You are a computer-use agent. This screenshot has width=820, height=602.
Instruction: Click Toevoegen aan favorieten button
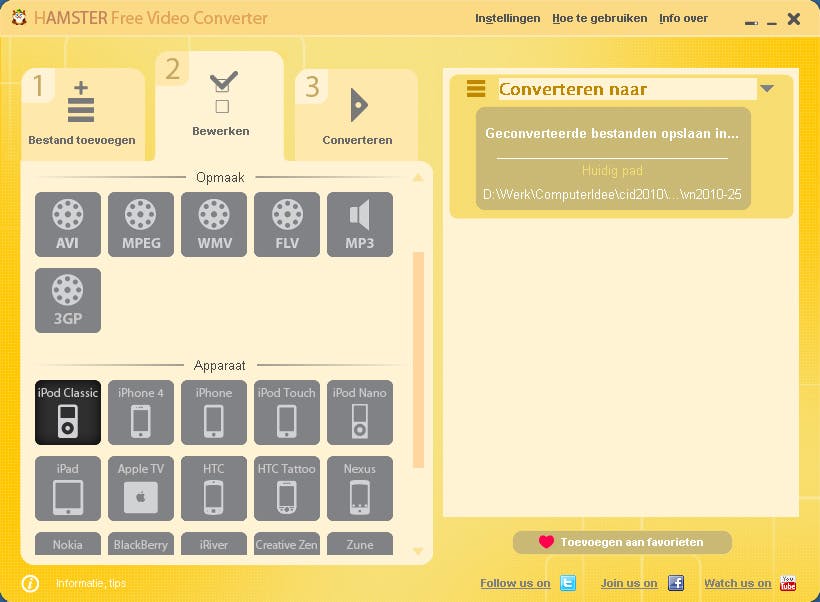click(622, 542)
